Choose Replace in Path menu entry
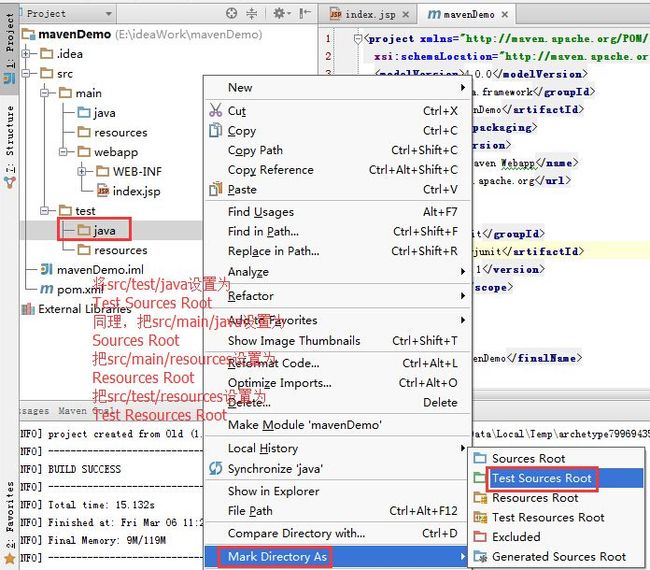This screenshot has height=570, width=650. (x=338, y=251)
